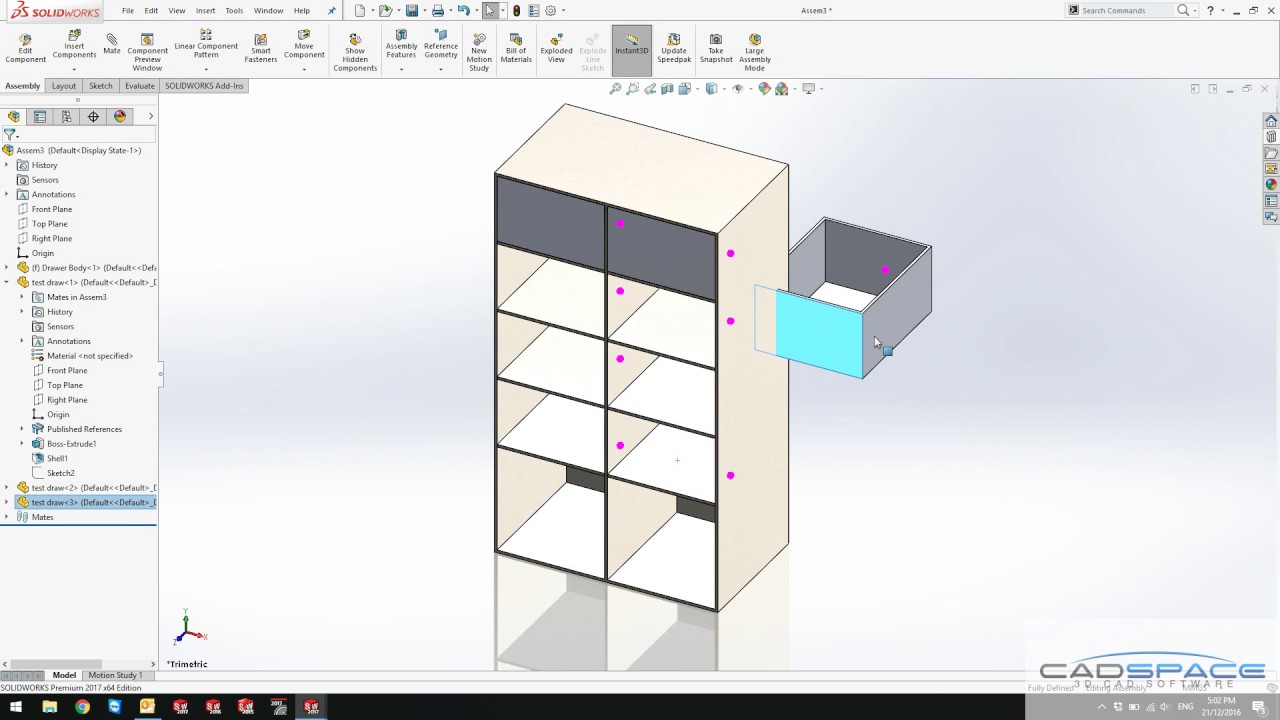Click Update Speedpak
The image size is (1280, 720).
pyautogui.click(x=674, y=49)
